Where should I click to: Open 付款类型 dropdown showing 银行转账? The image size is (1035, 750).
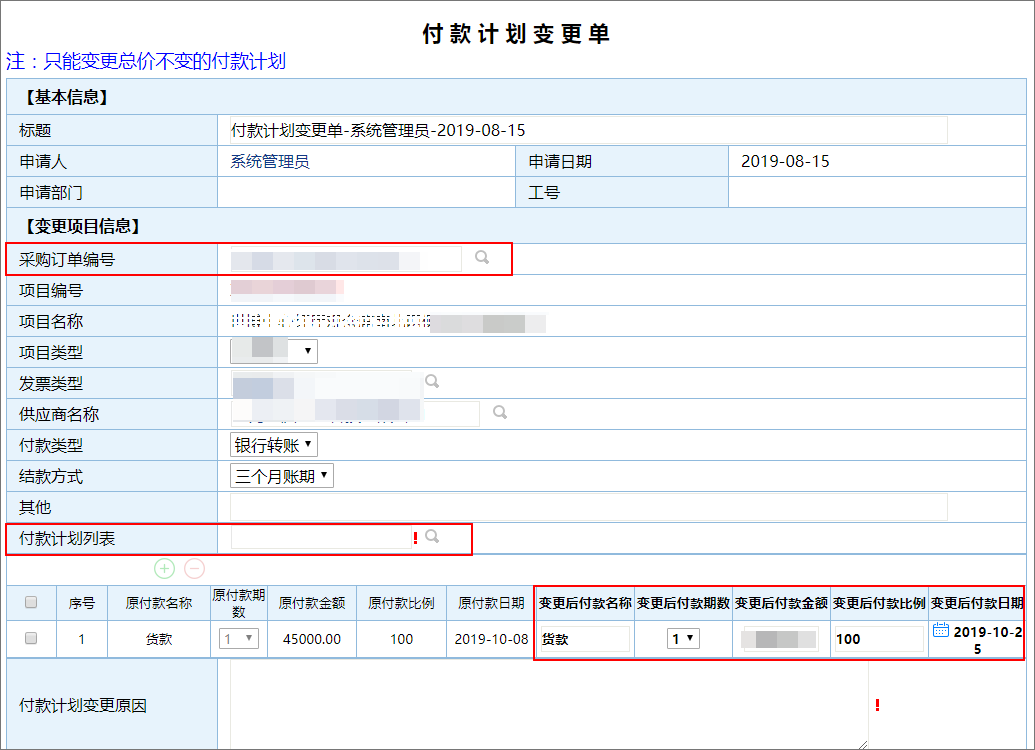[274, 444]
